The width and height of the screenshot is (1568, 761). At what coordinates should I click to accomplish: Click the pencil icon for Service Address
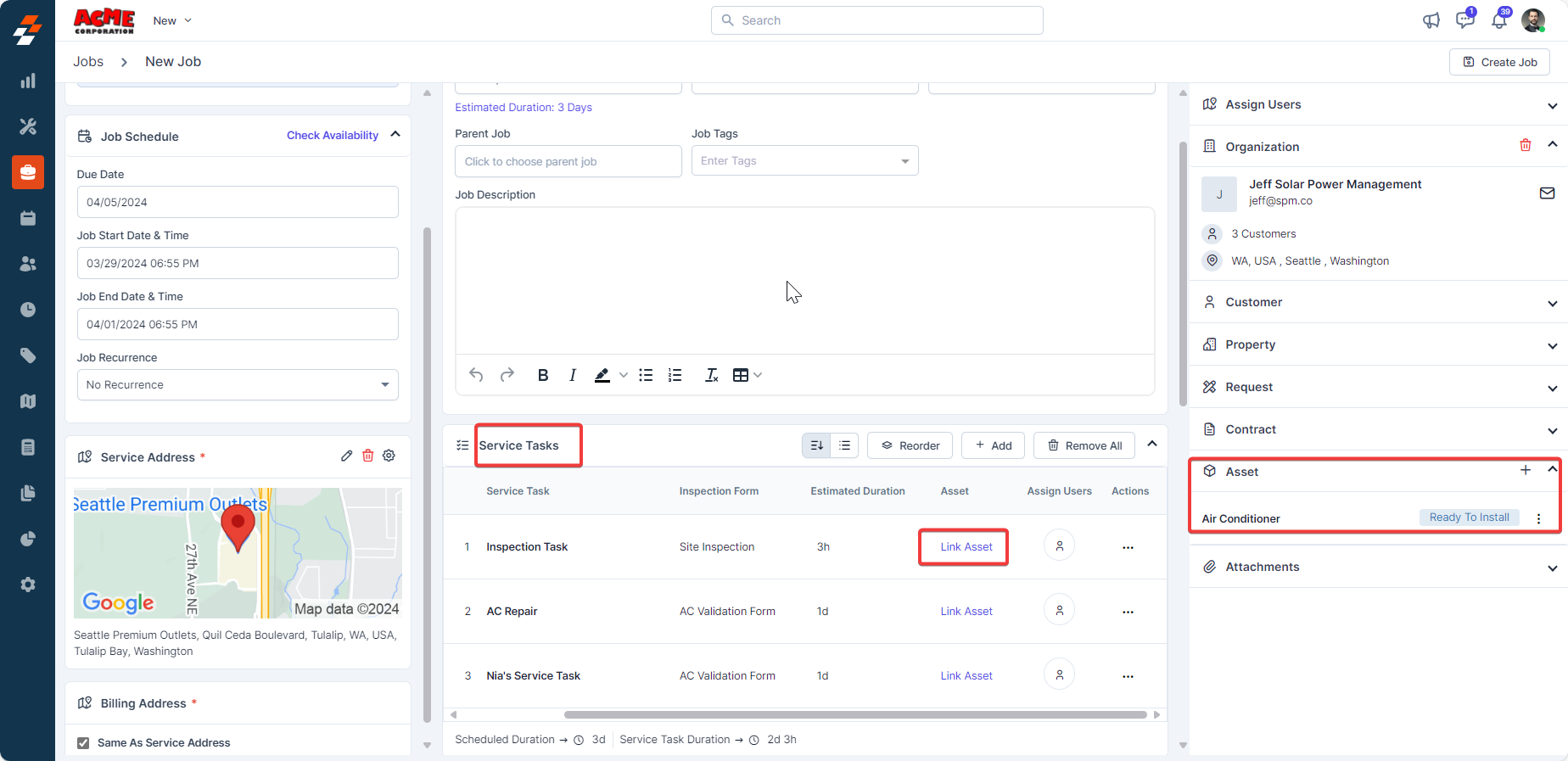(x=346, y=456)
